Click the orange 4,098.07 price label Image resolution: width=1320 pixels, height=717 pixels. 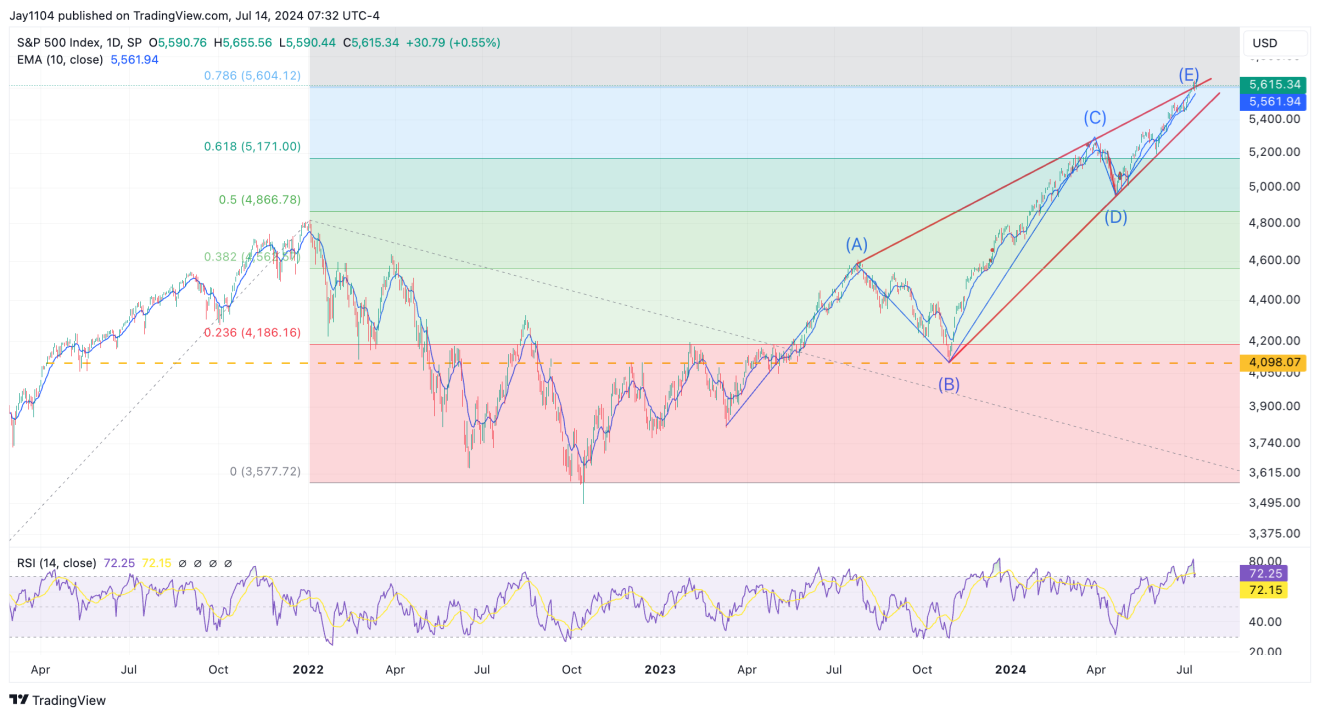click(x=1273, y=362)
